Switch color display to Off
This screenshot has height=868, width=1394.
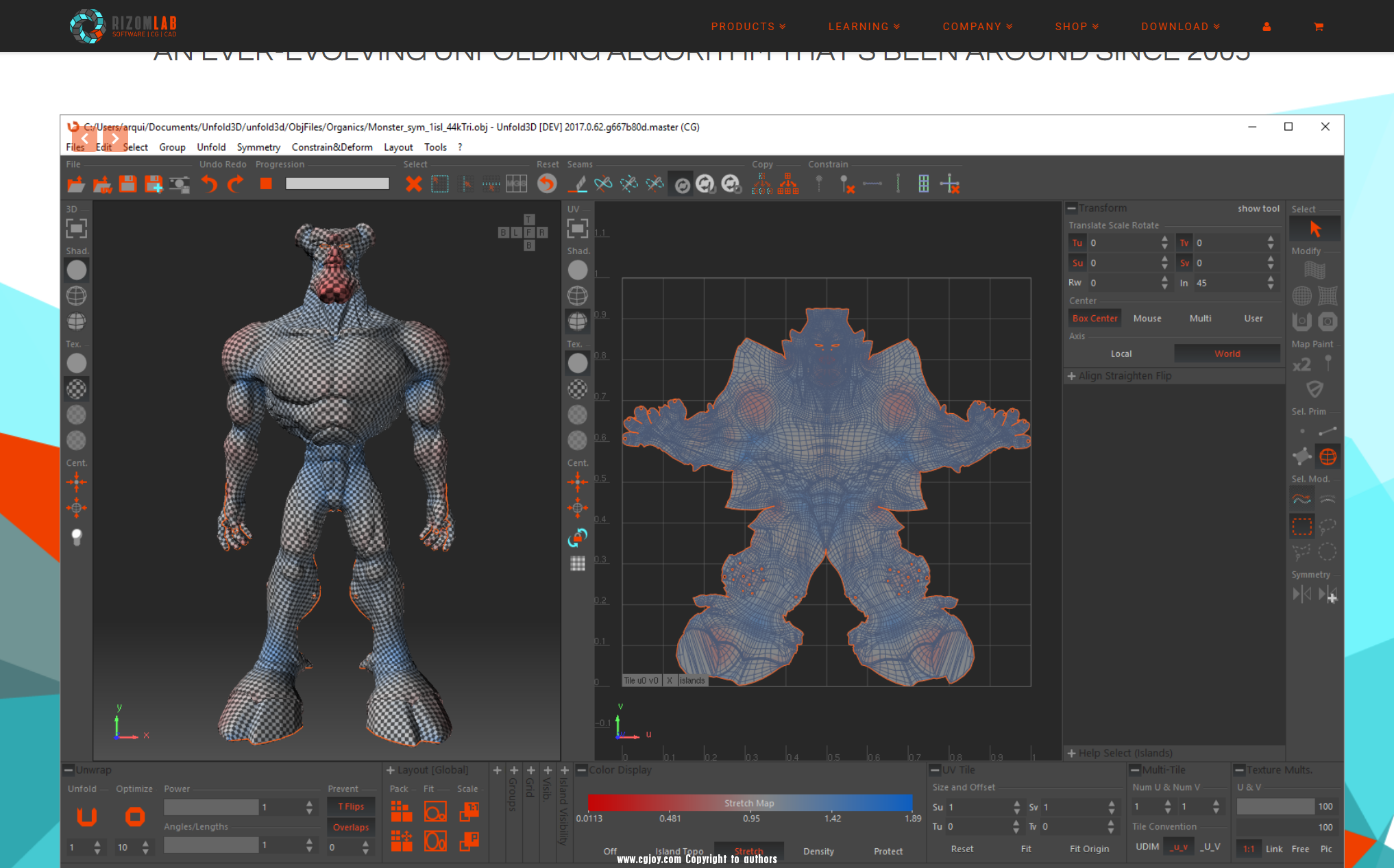point(609,852)
